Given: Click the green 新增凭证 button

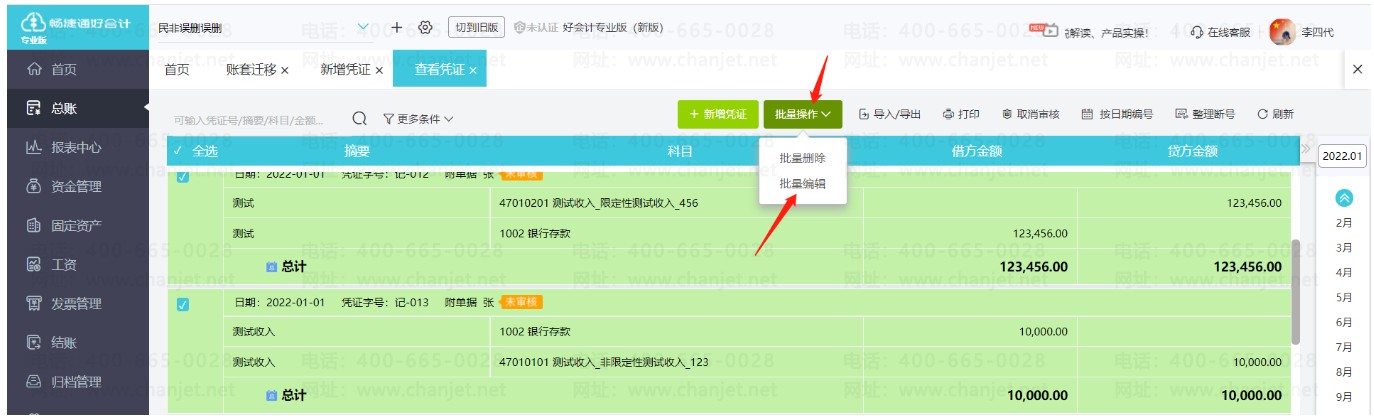Looking at the screenshot, I should pos(718,114).
